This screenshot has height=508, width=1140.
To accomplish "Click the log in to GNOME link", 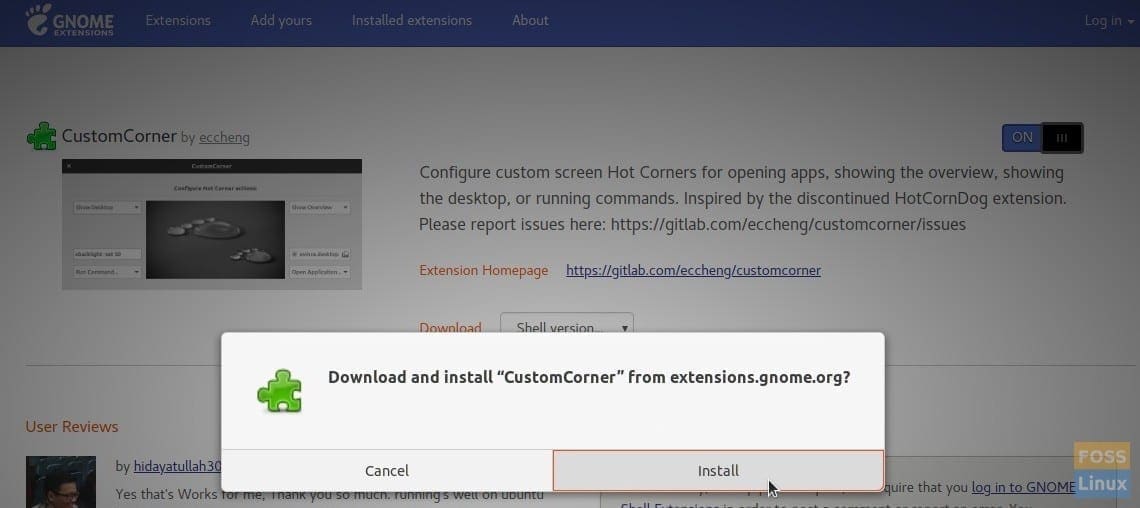I will (x=1024, y=486).
